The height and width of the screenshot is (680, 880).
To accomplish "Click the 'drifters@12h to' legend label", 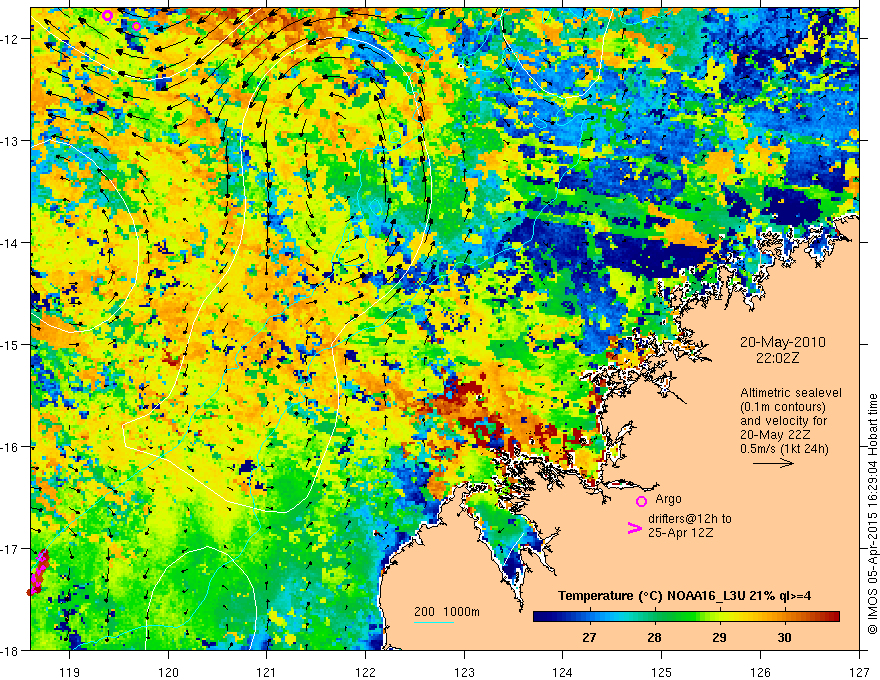I will 690,519.
